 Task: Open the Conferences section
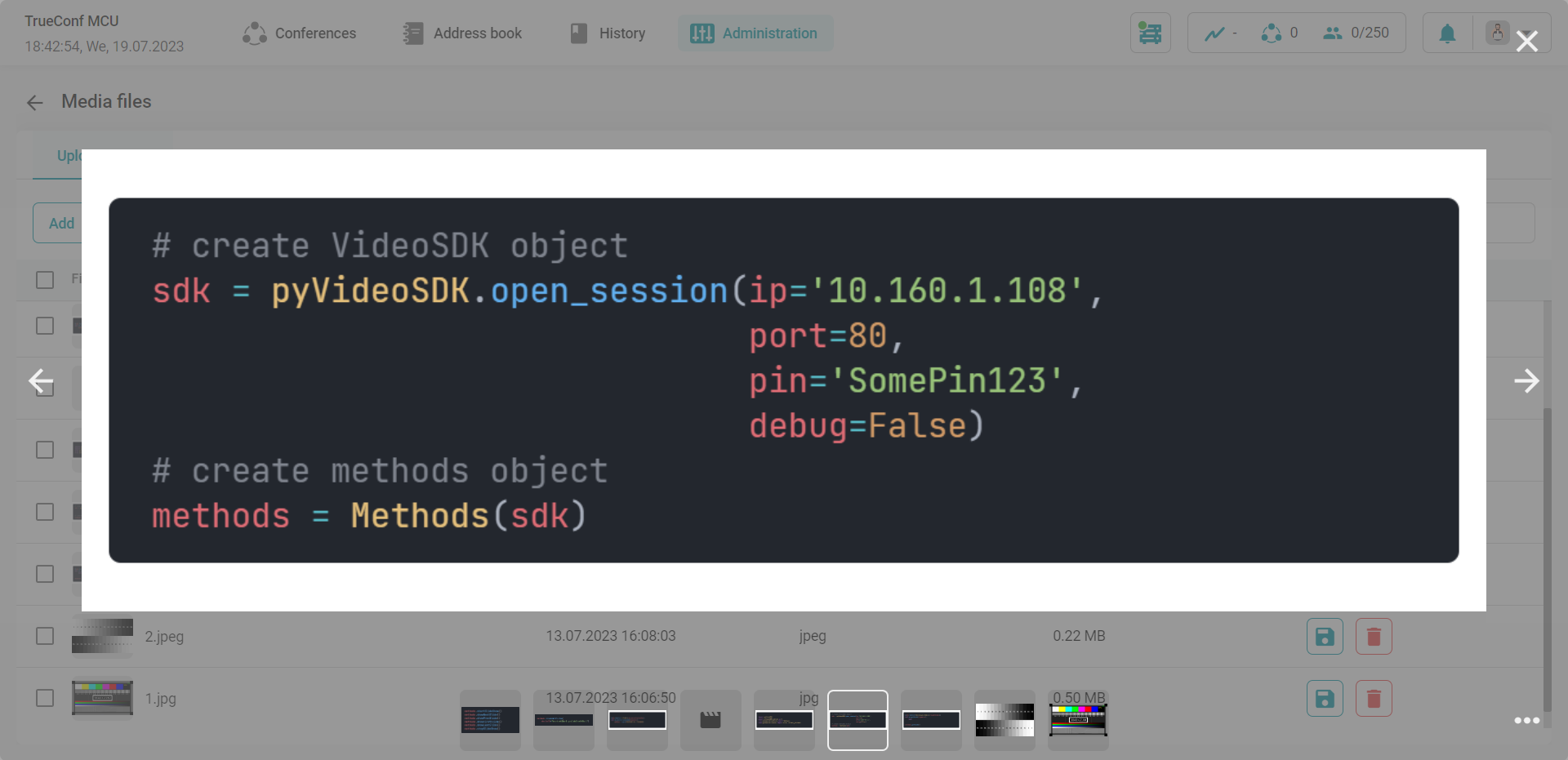(x=299, y=33)
